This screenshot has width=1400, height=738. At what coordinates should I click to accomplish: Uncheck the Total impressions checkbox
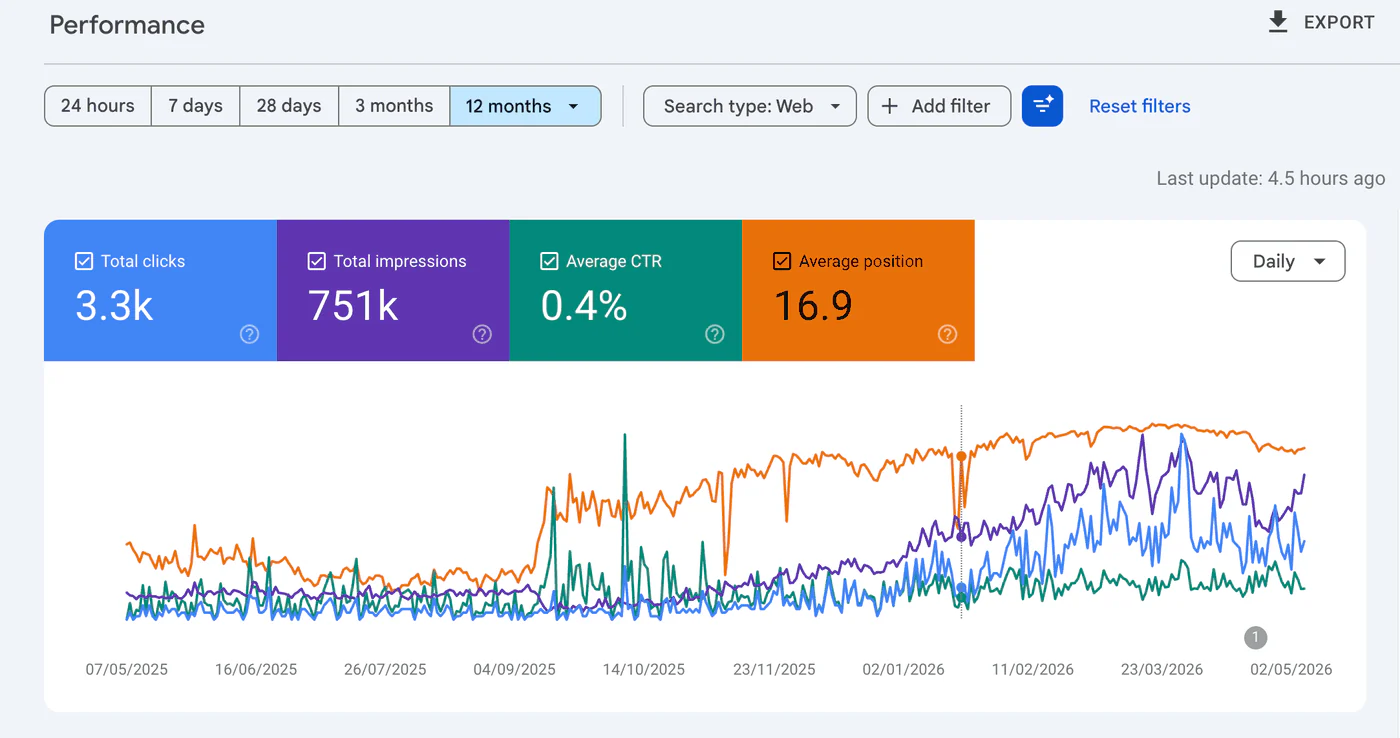click(x=316, y=261)
